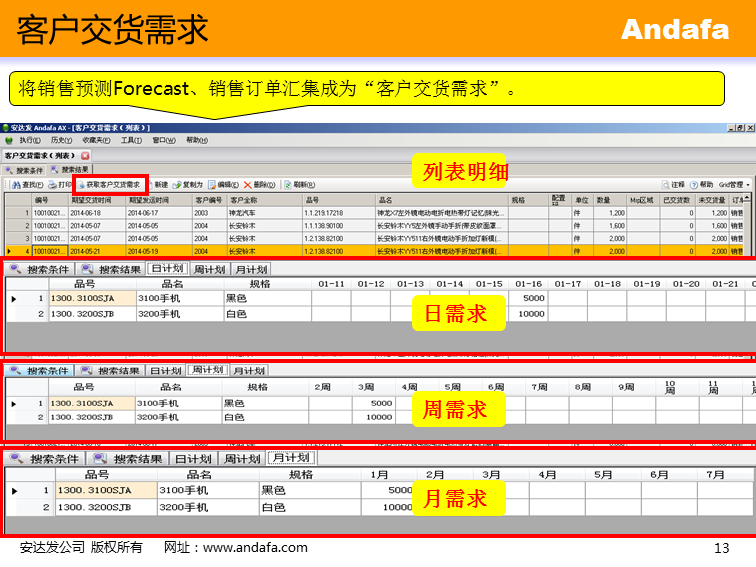The height and width of the screenshot is (567, 756).
Task: Select 周计划 tab in the daily demand panel
Action: pos(209,269)
